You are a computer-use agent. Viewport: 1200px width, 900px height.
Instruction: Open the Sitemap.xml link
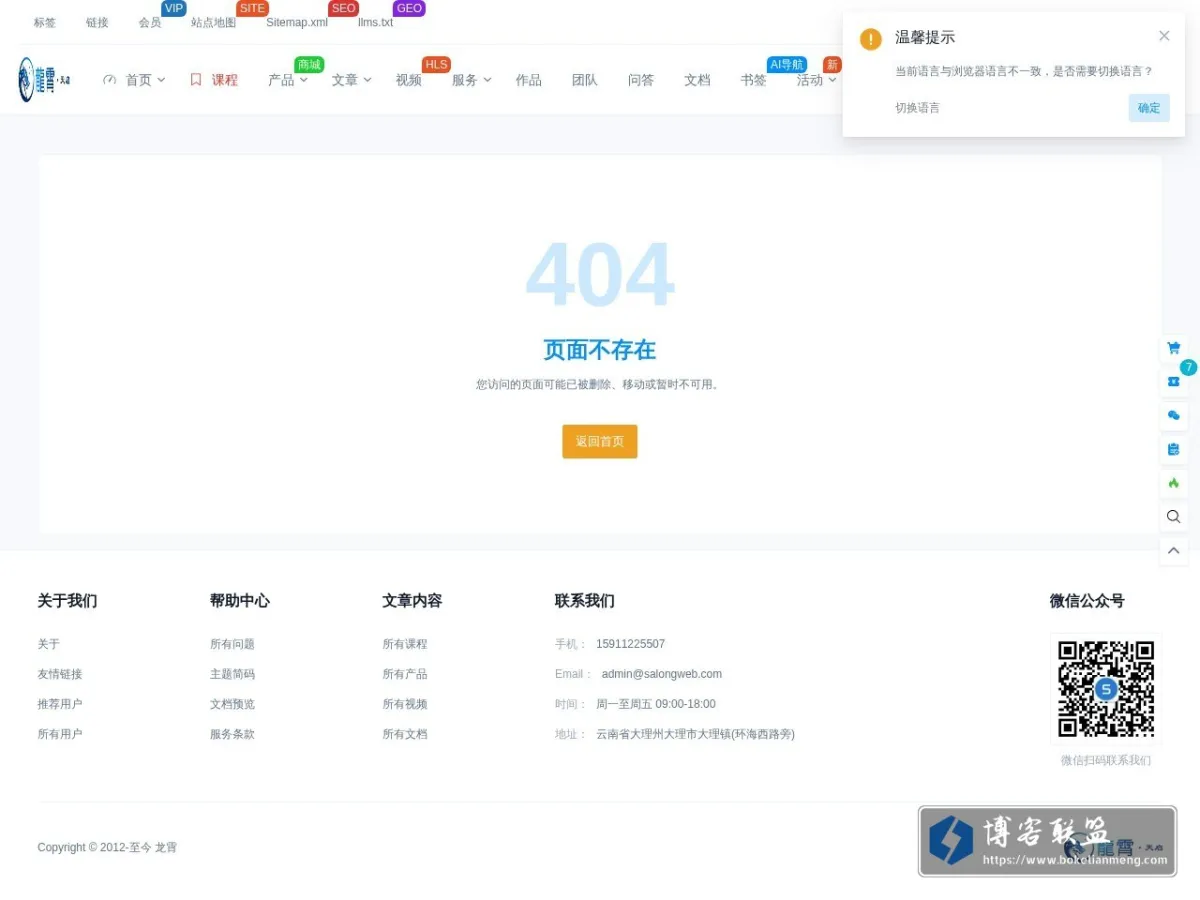pyautogui.click(x=297, y=22)
